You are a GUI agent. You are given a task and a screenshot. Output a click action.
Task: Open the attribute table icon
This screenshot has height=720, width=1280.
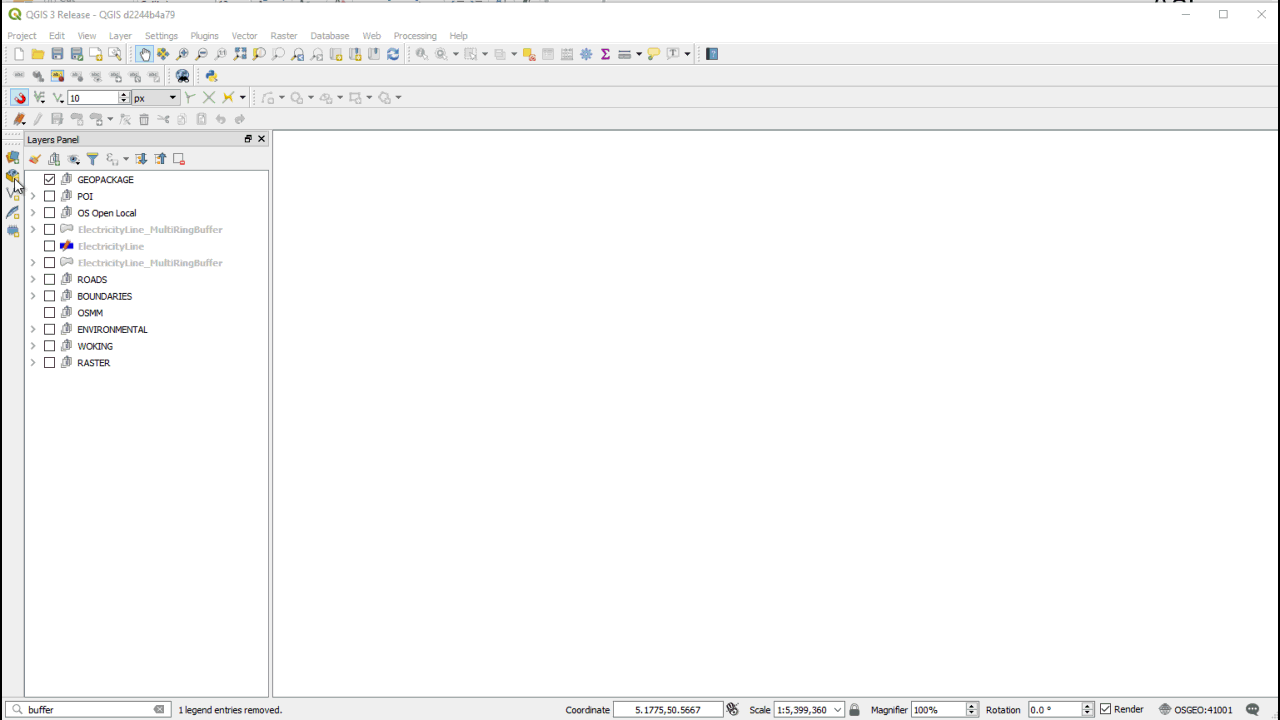(548, 54)
